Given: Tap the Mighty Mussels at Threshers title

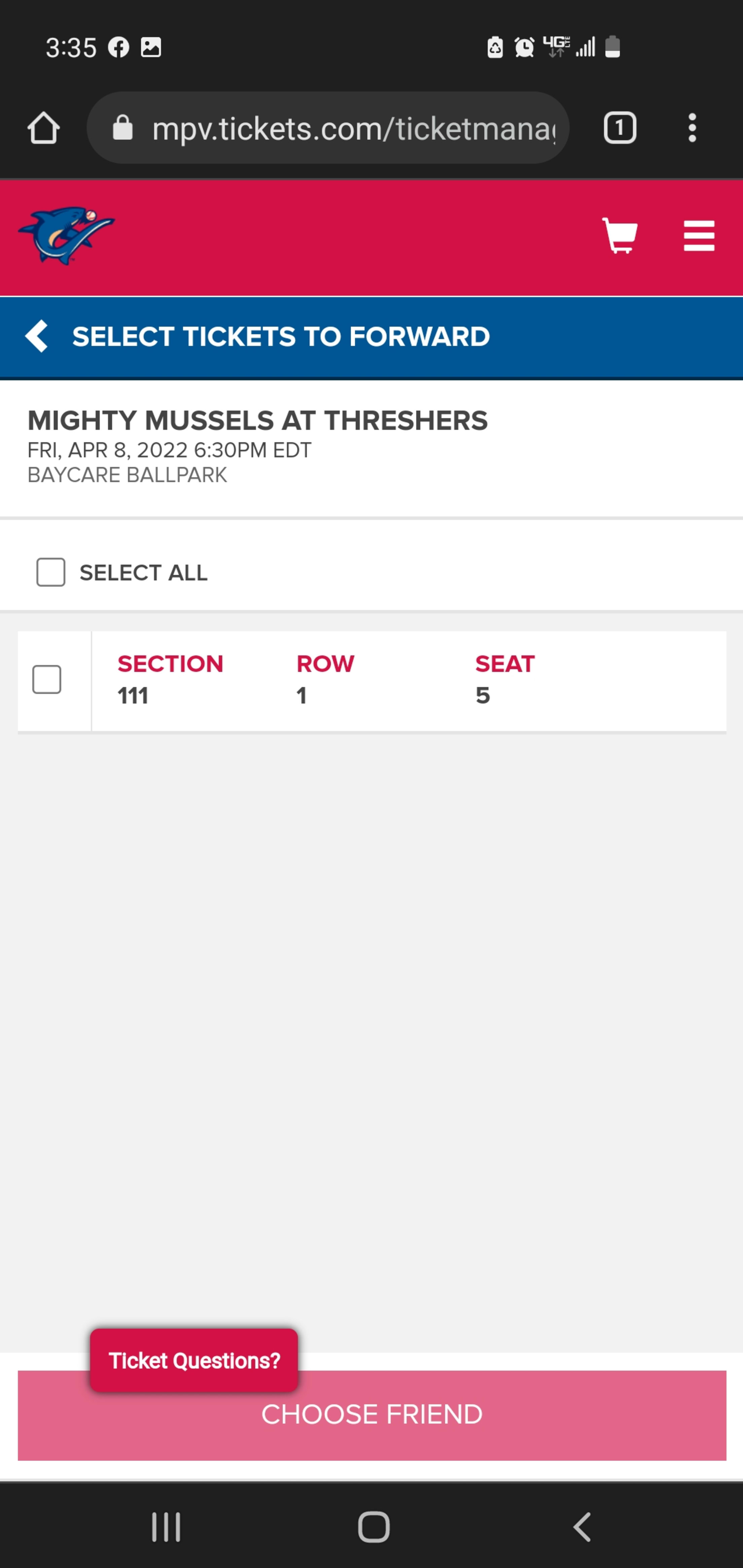Looking at the screenshot, I should [x=258, y=421].
